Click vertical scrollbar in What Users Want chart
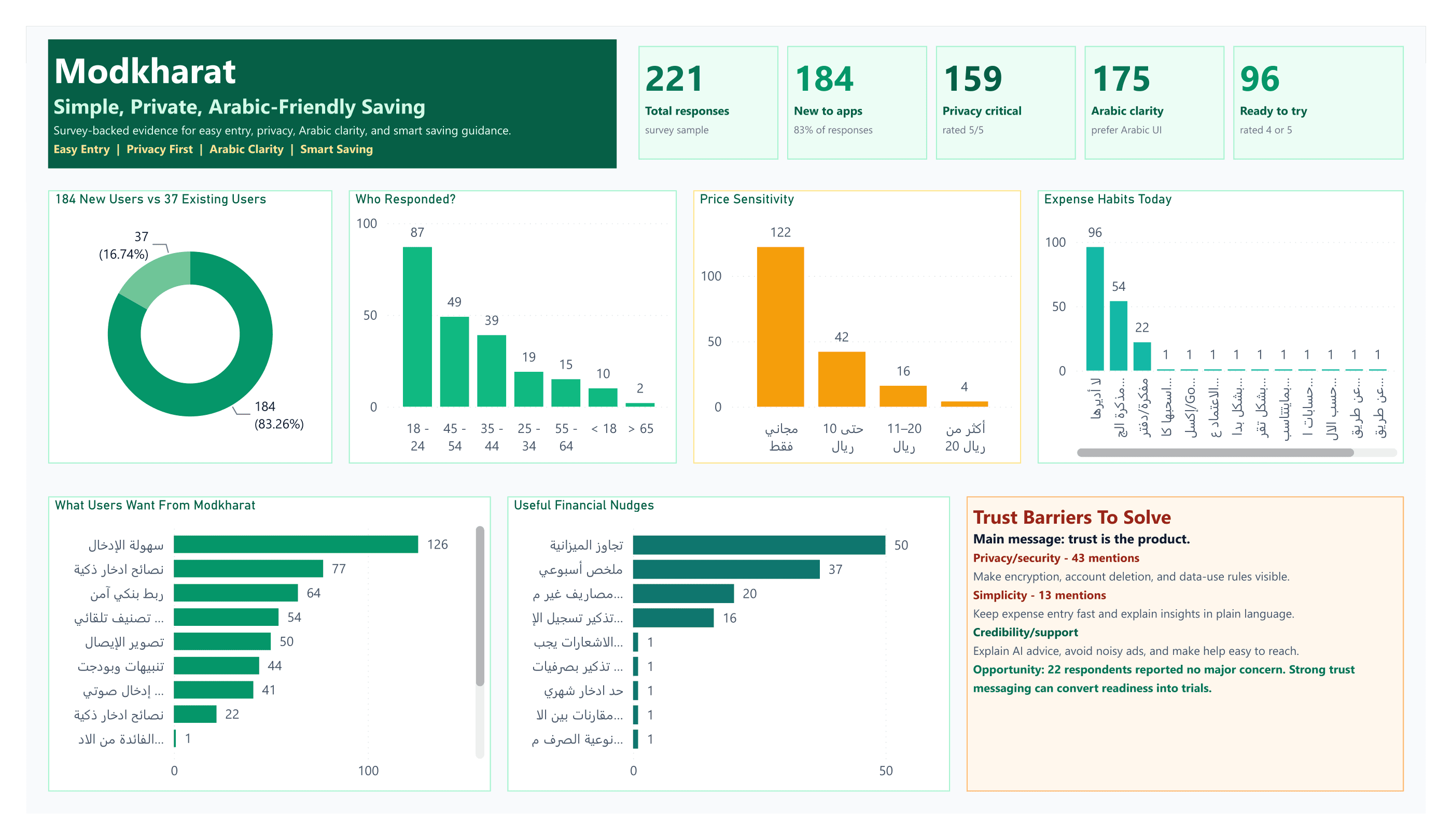This screenshot has width=1452, height=840. coord(480,606)
